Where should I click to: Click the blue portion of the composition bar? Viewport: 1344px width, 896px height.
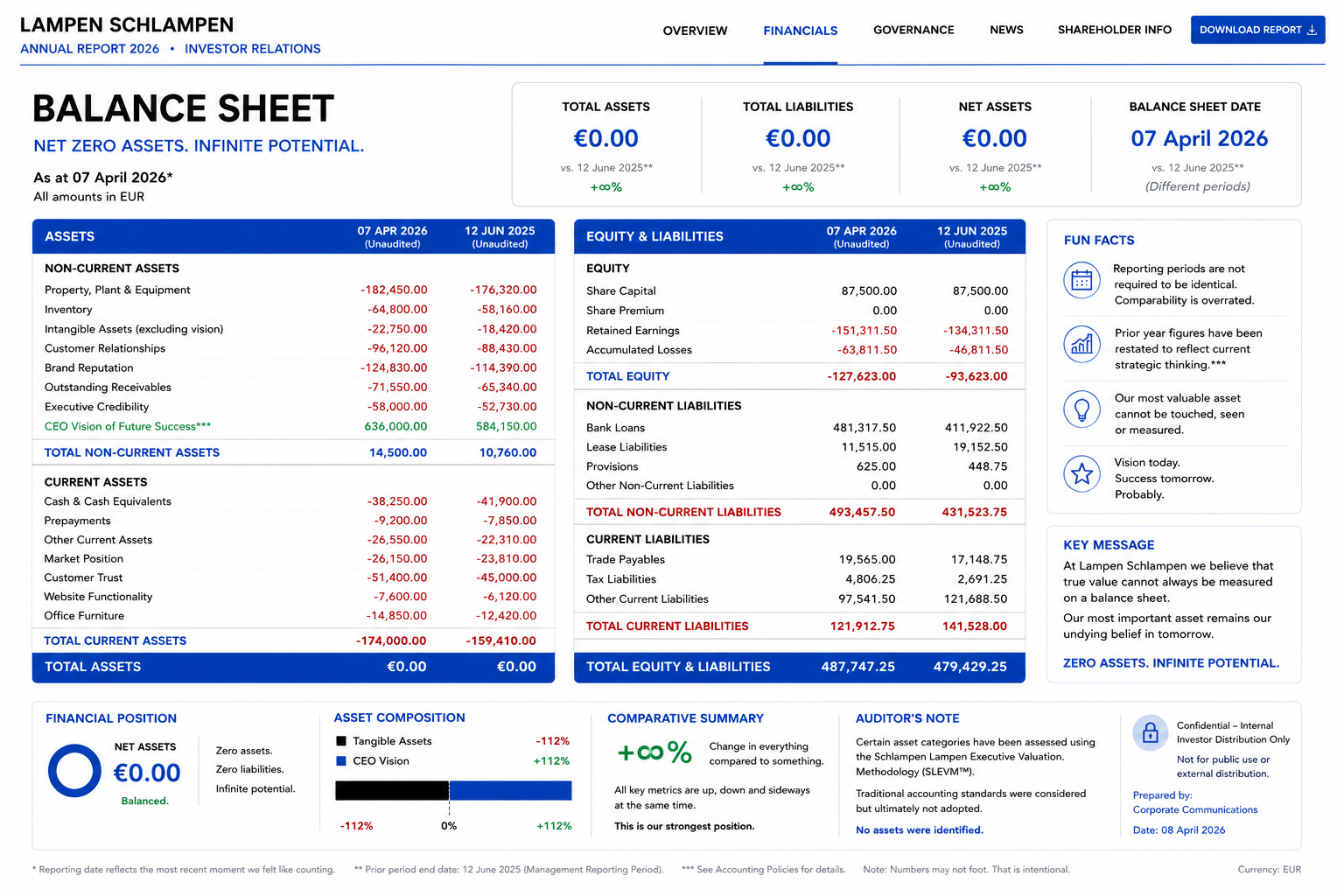[510, 790]
